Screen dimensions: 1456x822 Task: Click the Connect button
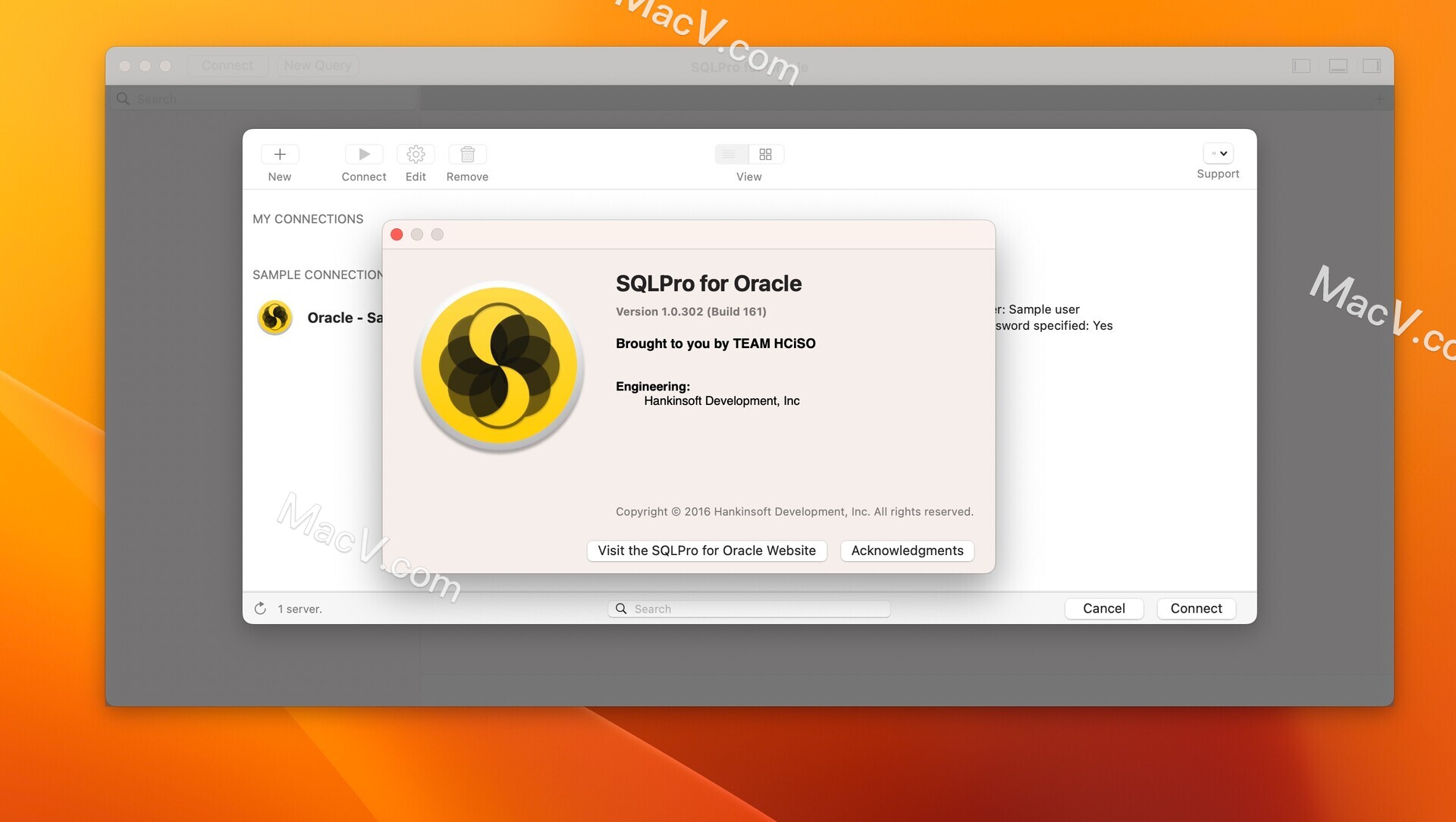1195,608
